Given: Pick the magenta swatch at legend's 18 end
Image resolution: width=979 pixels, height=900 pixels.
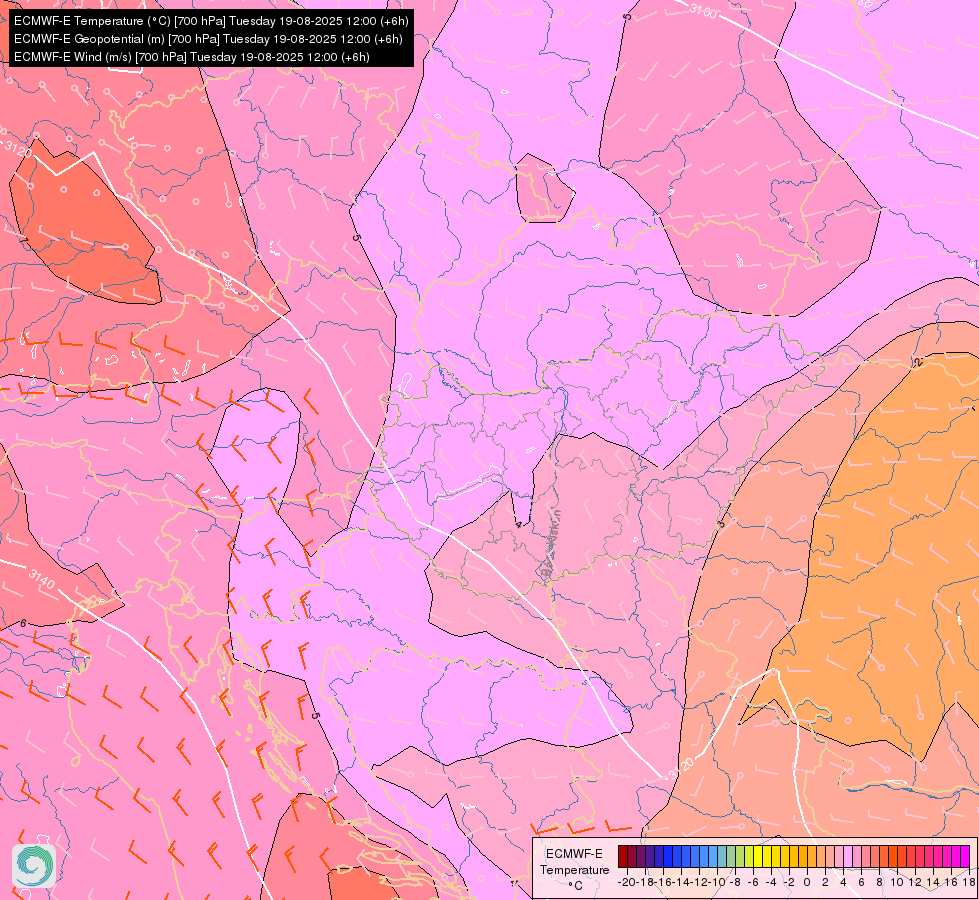Looking at the screenshot, I should pyautogui.click(x=965, y=856).
